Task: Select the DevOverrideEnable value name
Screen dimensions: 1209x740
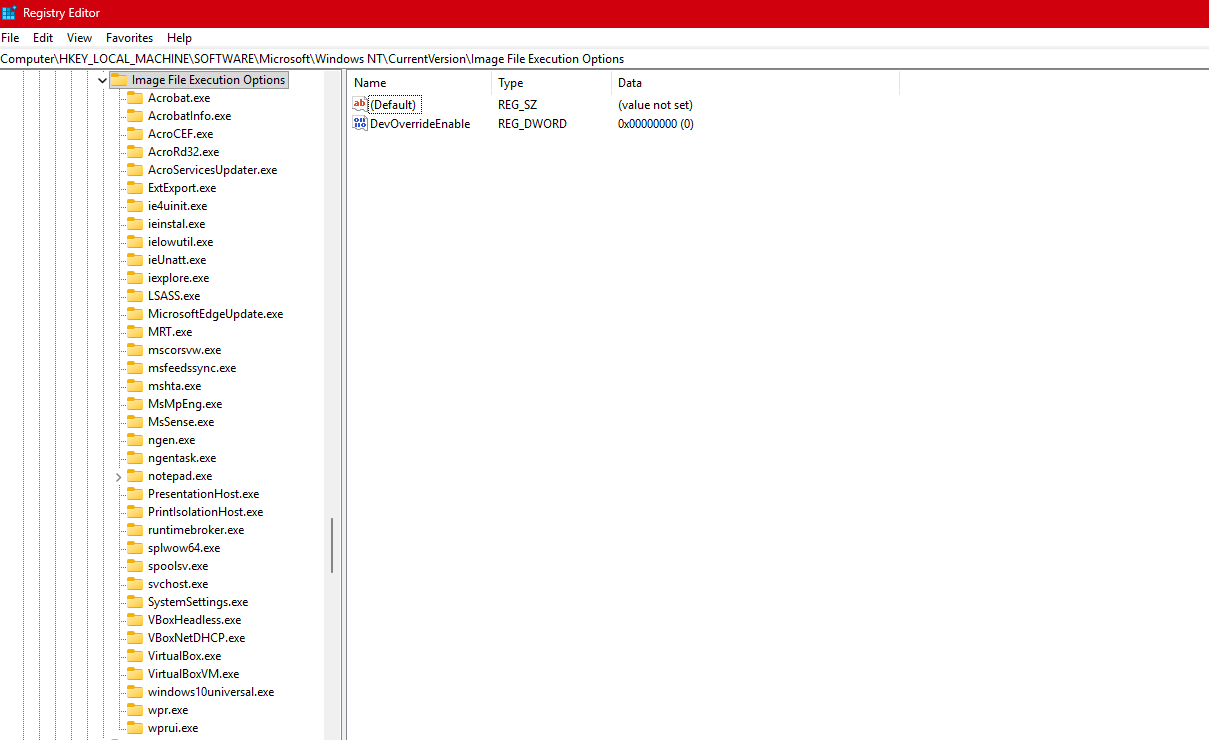Action: click(x=420, y=124)
